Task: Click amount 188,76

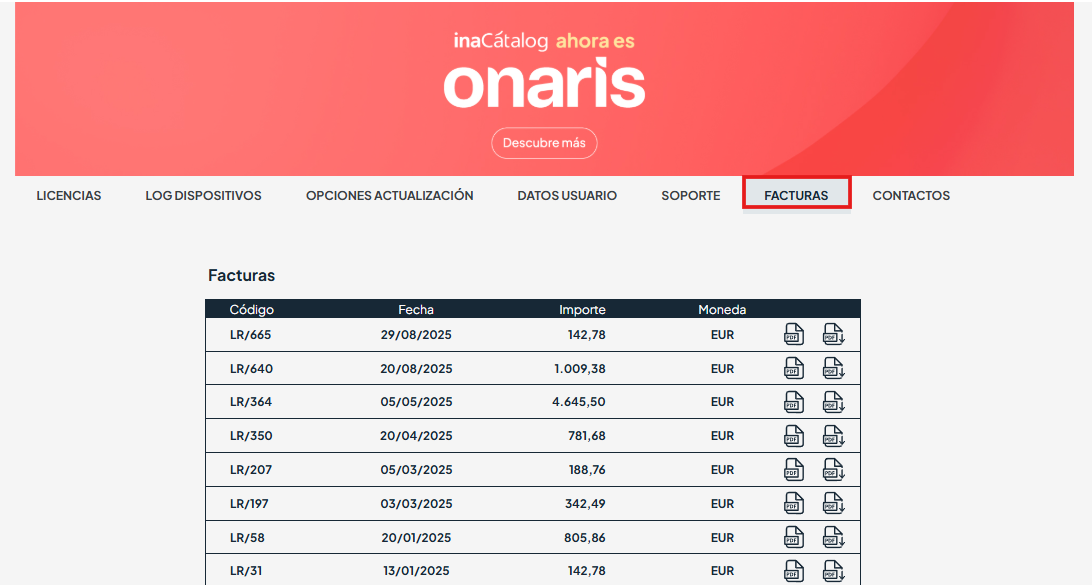Action: point(587,469)
